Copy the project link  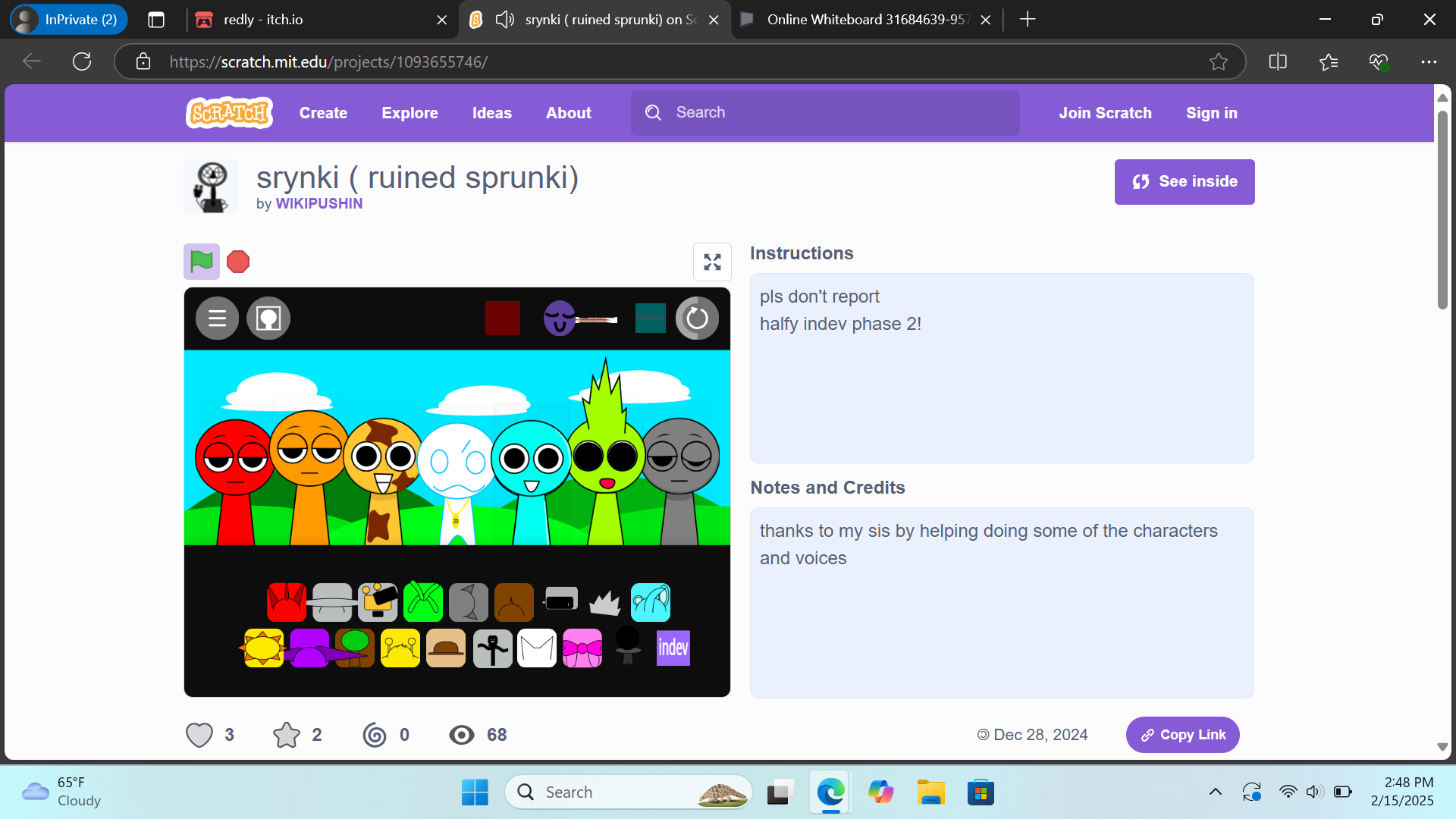pos(1183,735)
